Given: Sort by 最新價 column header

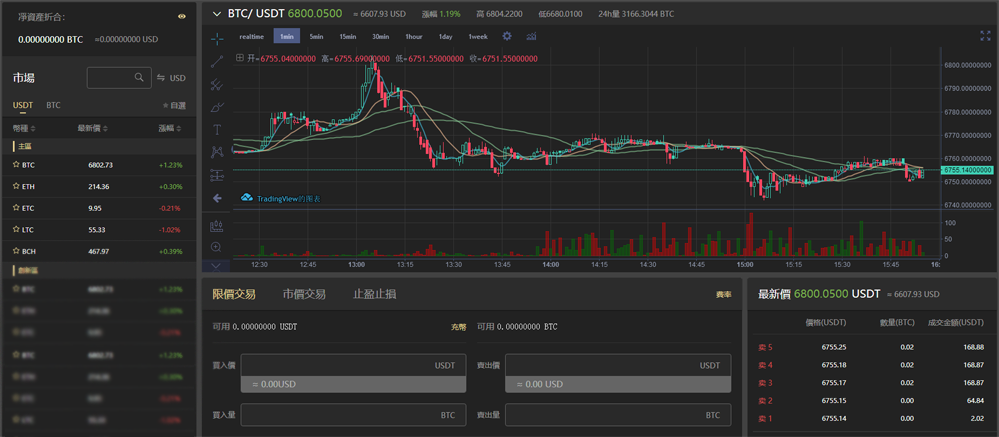Looking at the screenshot, I should click(x=93, y=128).
